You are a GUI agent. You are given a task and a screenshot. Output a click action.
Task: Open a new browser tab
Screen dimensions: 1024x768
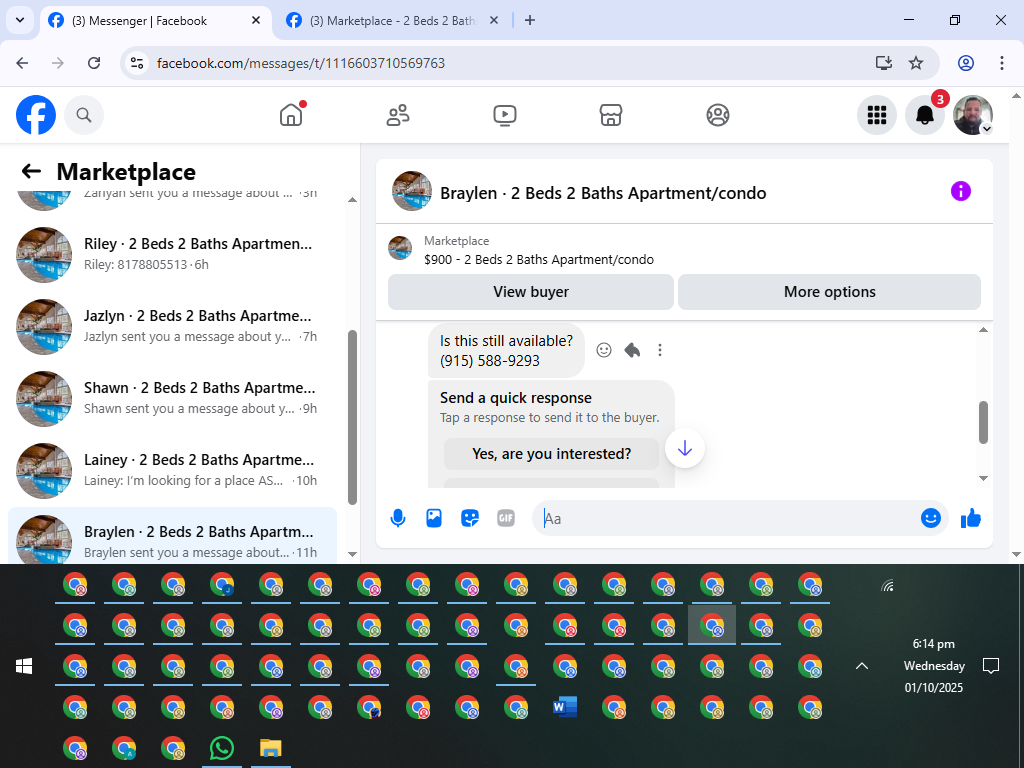coord(530,21)
